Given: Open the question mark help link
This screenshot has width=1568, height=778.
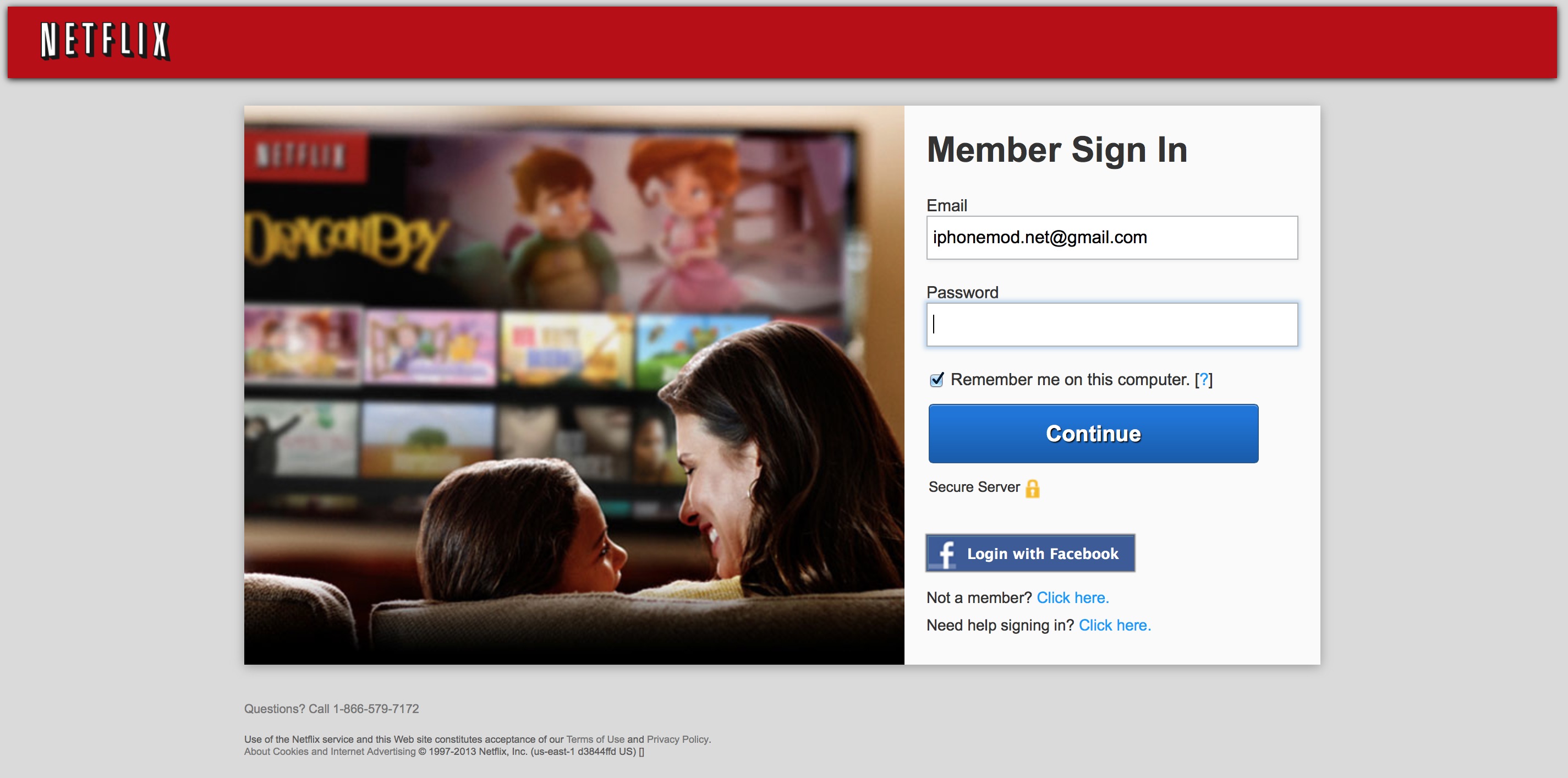Looking at the screenshot, I should (x=1203, y=379).
